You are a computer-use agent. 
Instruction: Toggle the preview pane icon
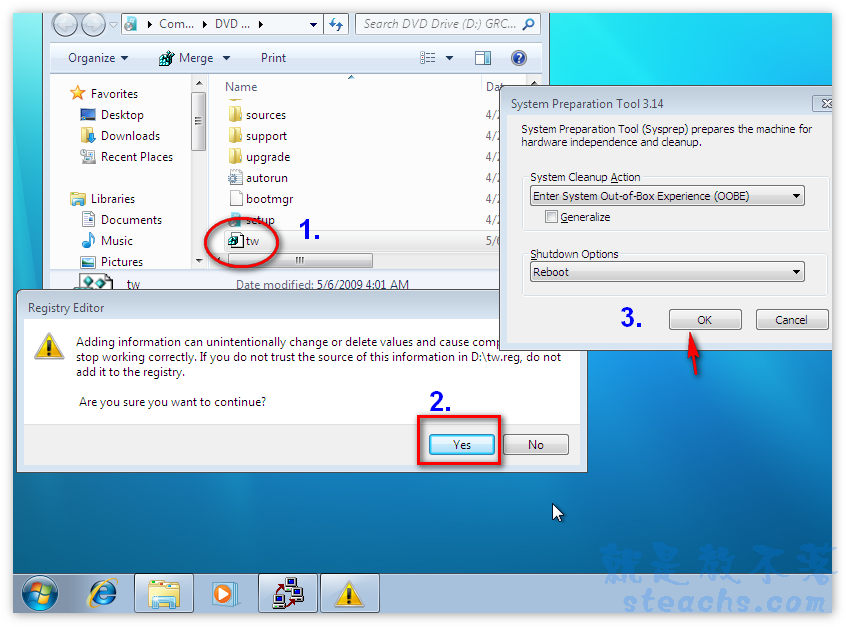pos(482,58)
